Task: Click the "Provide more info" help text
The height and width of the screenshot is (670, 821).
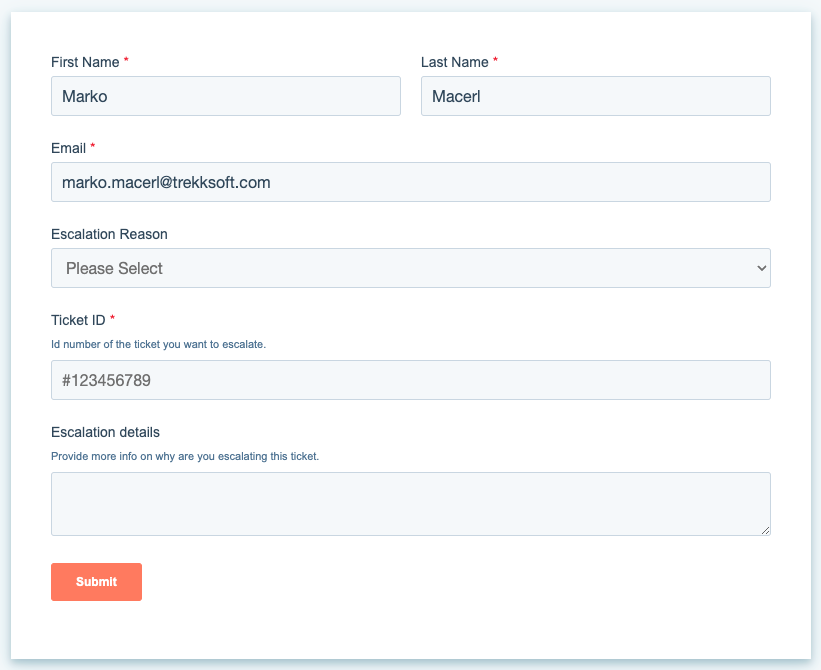Action: [185, 456]
